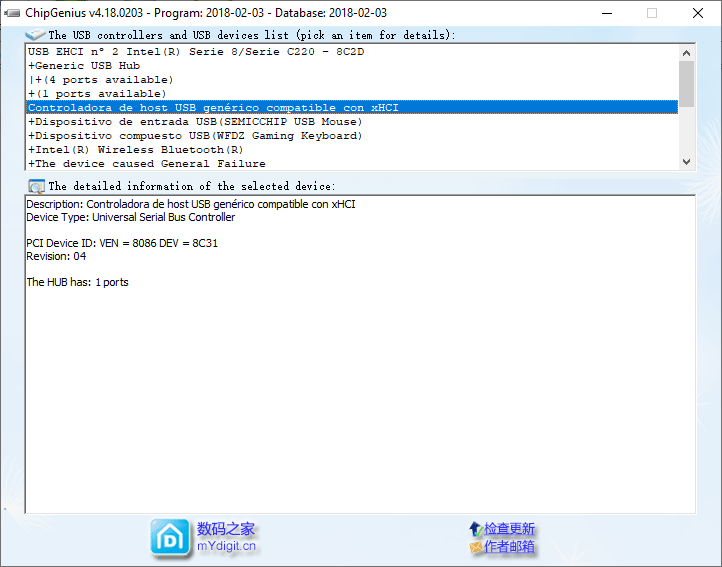Select the SEMICCHIP USB Mouse device
This screenshot has height=567, width=722.
tap(195, 121)
